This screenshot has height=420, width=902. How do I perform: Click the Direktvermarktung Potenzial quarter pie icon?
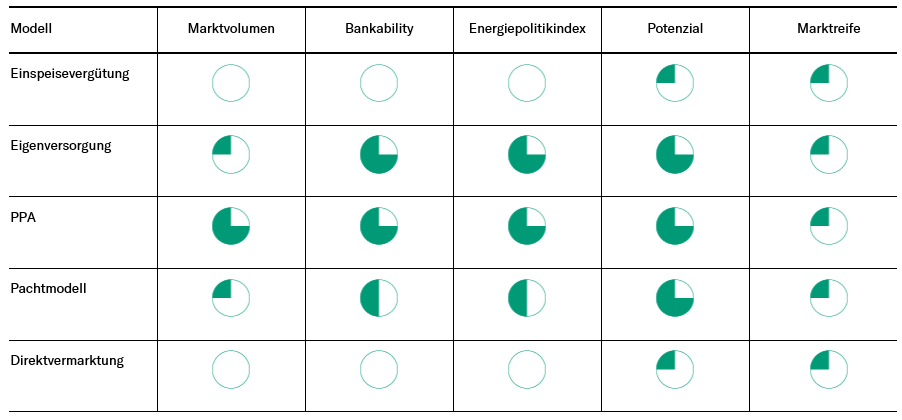(675, 369)
